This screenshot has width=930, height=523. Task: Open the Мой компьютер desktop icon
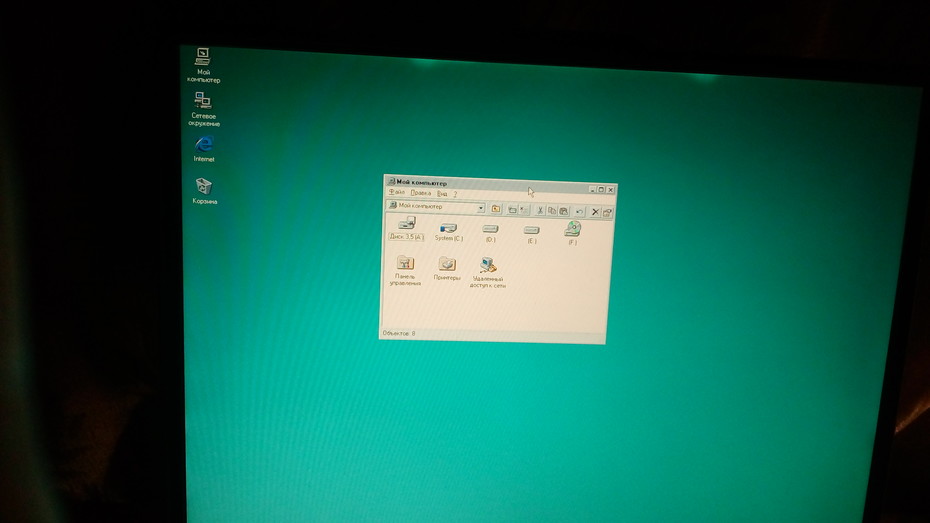click(203, 65)
